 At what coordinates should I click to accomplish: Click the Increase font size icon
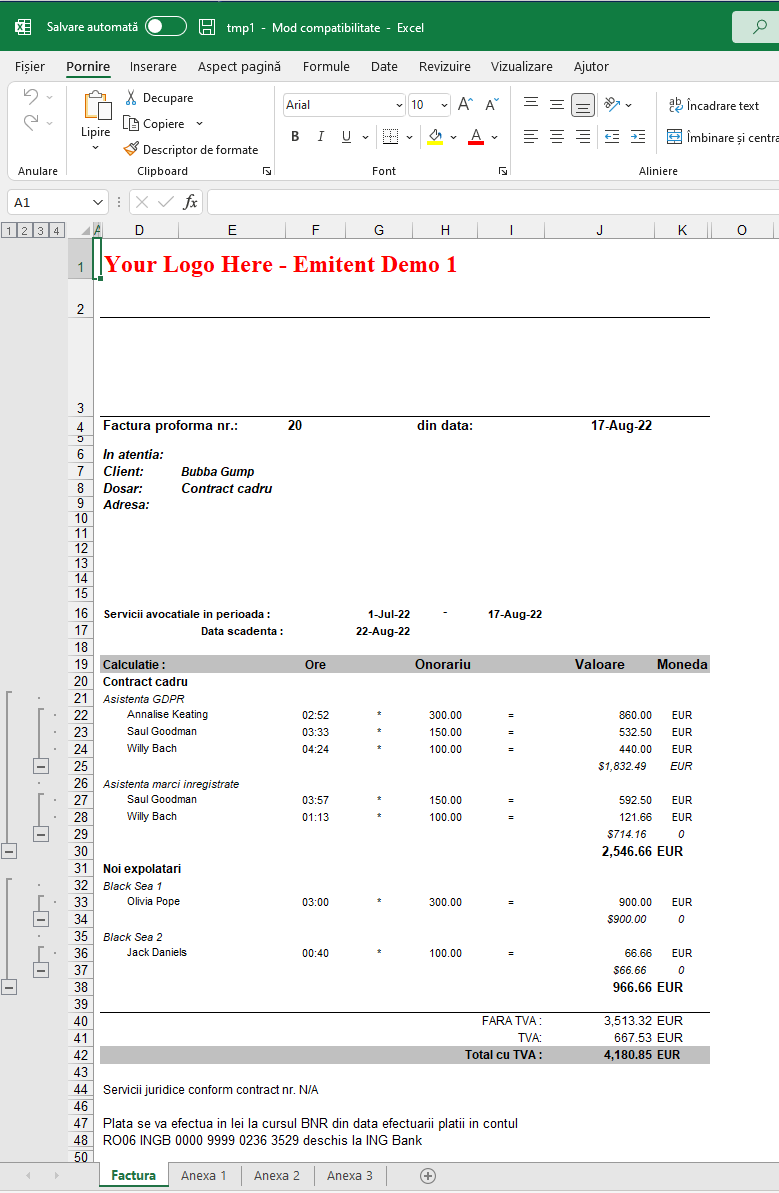click(x=465, y=105)
